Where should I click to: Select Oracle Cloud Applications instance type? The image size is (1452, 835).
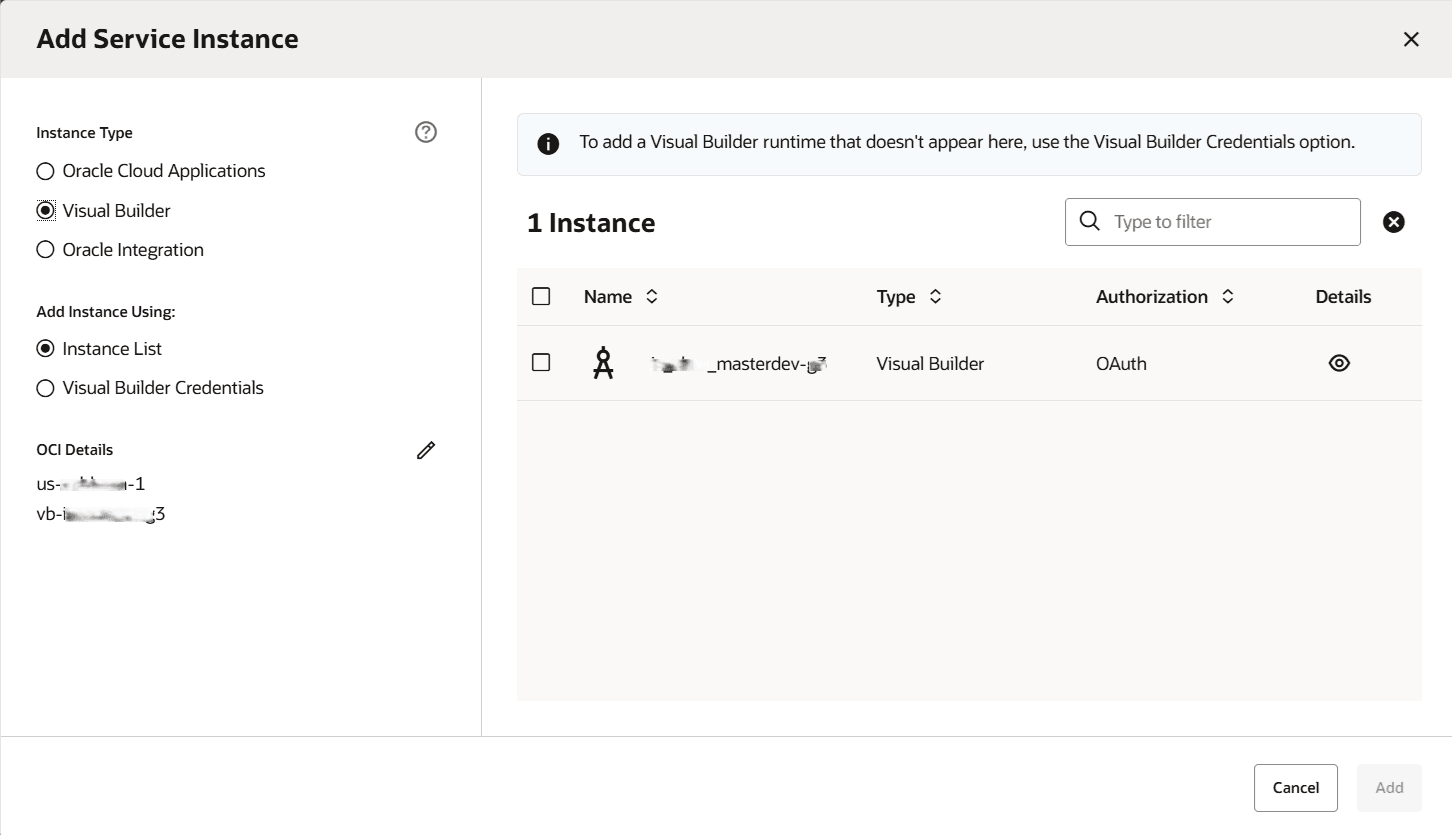45,171
